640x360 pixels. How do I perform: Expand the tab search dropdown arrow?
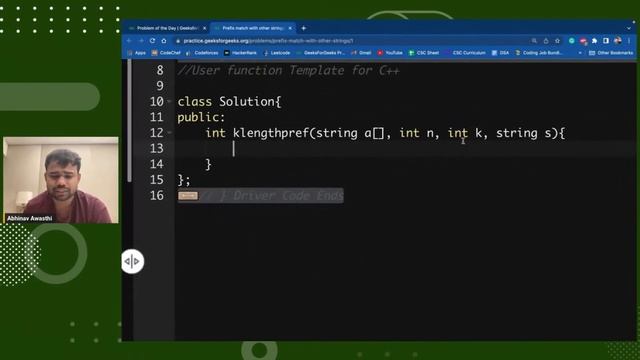pos(629,28)
